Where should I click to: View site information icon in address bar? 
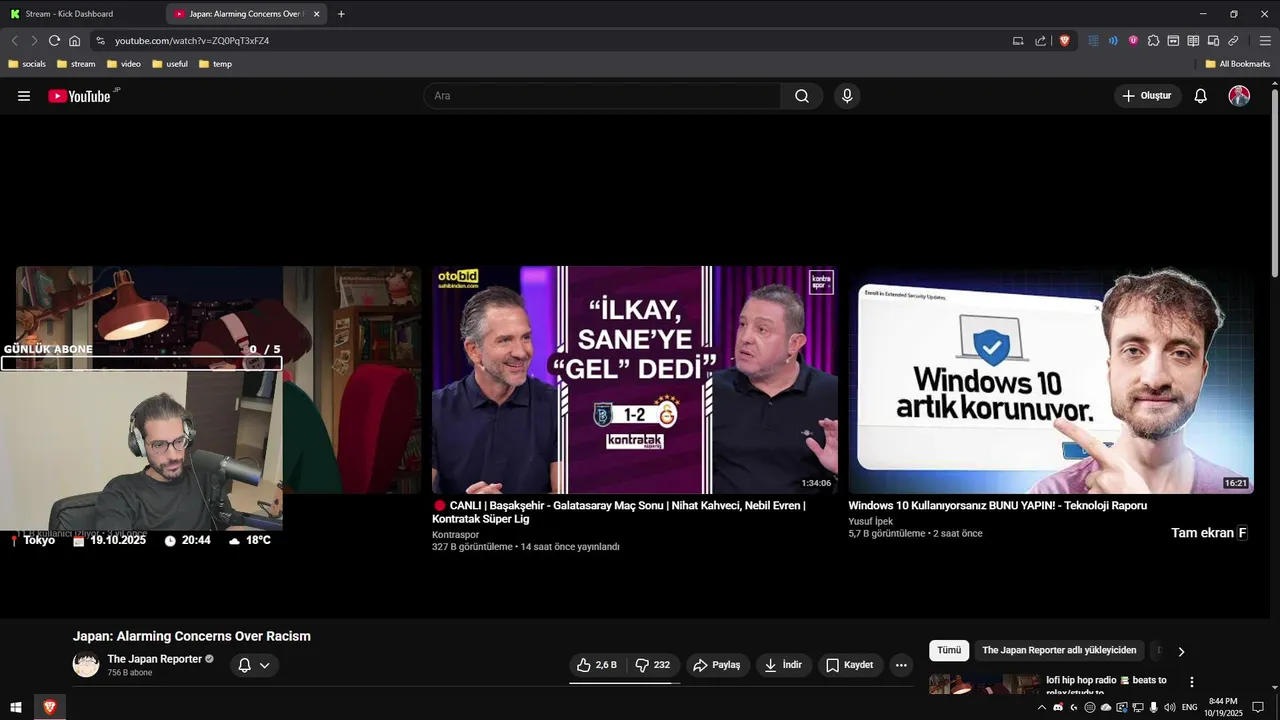pyautogui.click(x=100, y=41)
